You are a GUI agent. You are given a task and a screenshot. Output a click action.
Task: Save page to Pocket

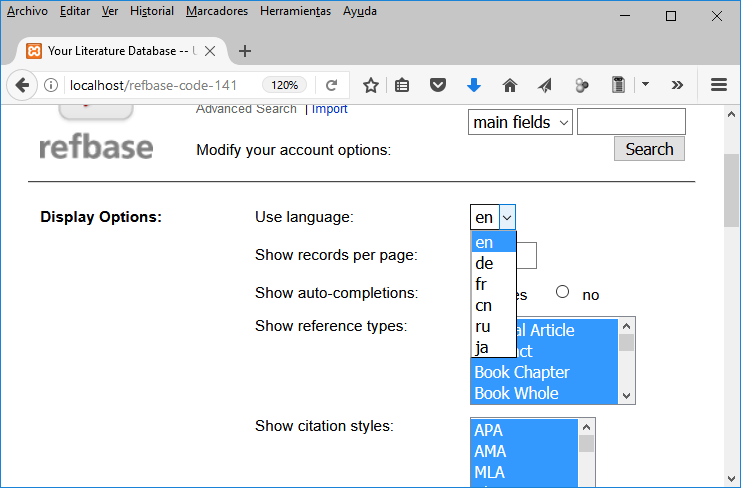437,85
